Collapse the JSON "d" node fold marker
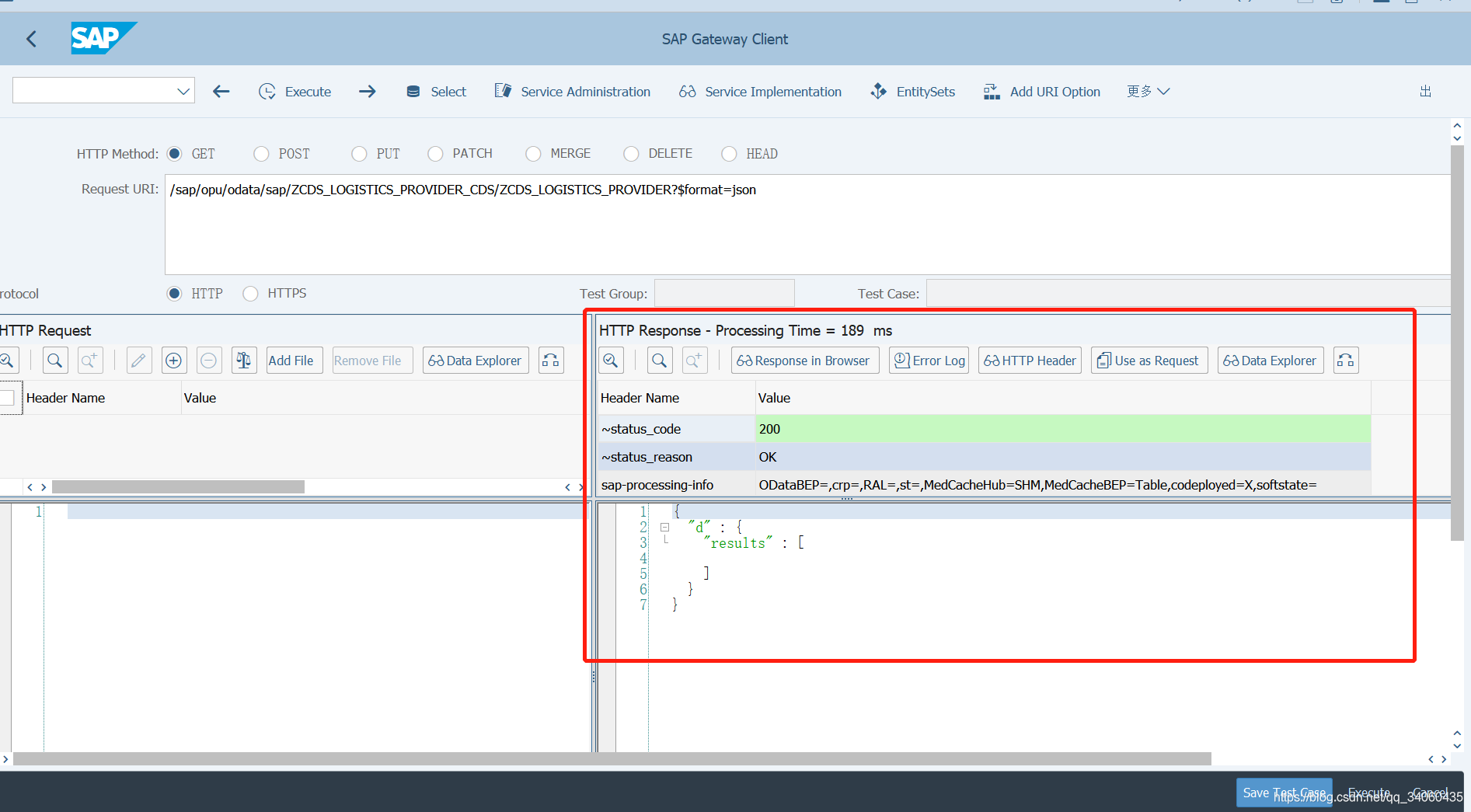 click(x=664, y=527)
